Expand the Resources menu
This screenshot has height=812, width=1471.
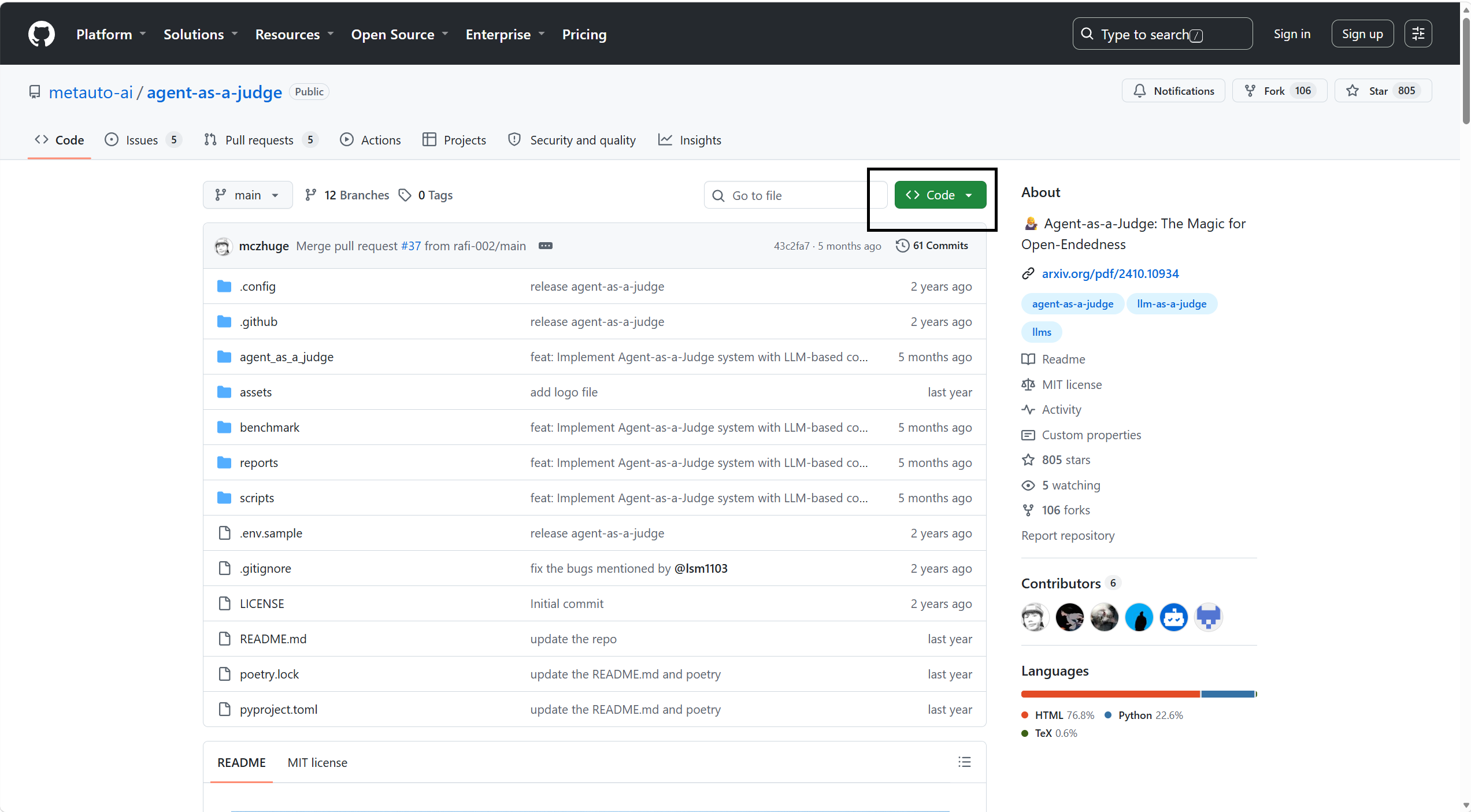click(295, 35)
